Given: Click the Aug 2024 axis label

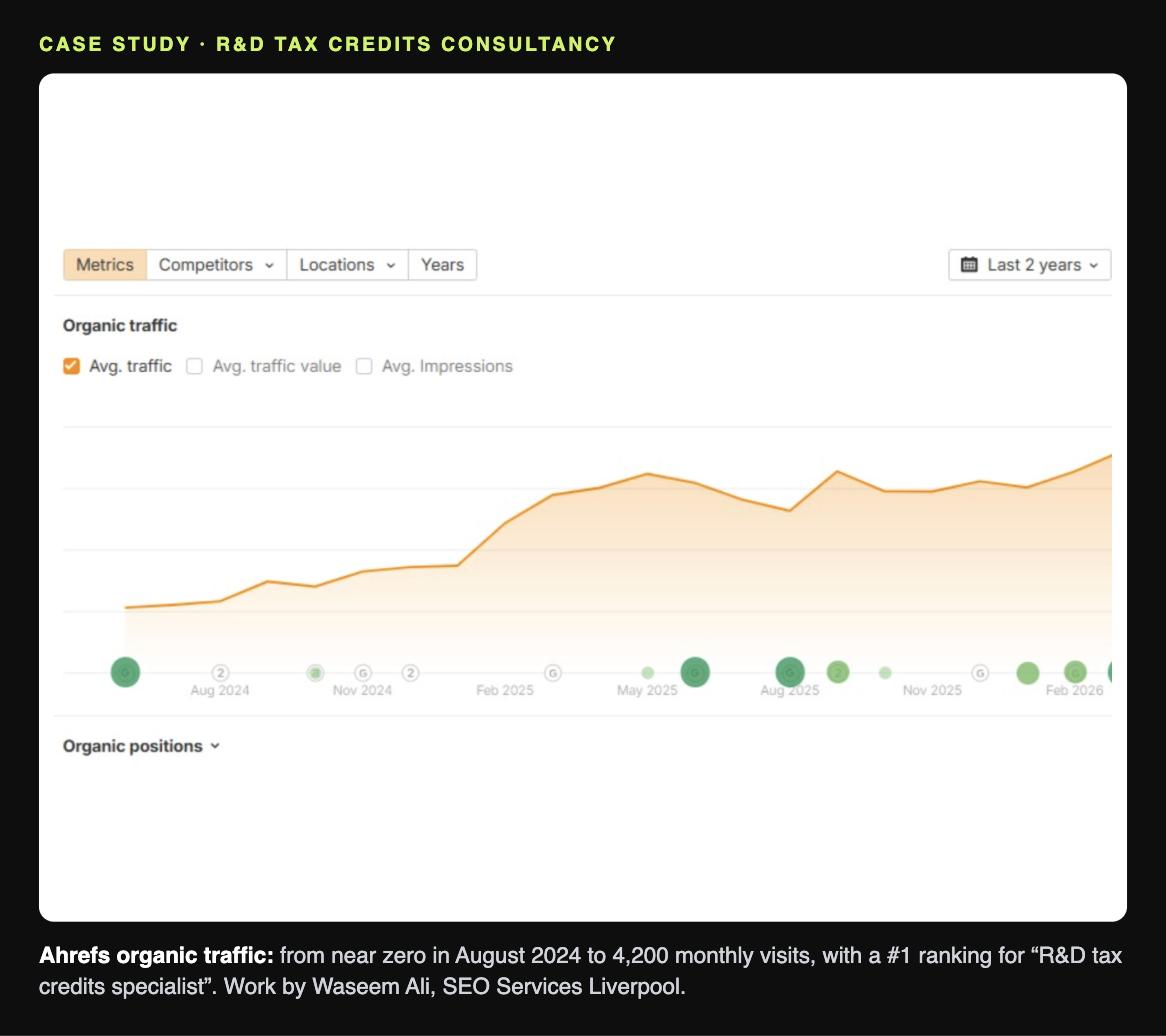Looking at the screenshot, I should tap(219, 690).
